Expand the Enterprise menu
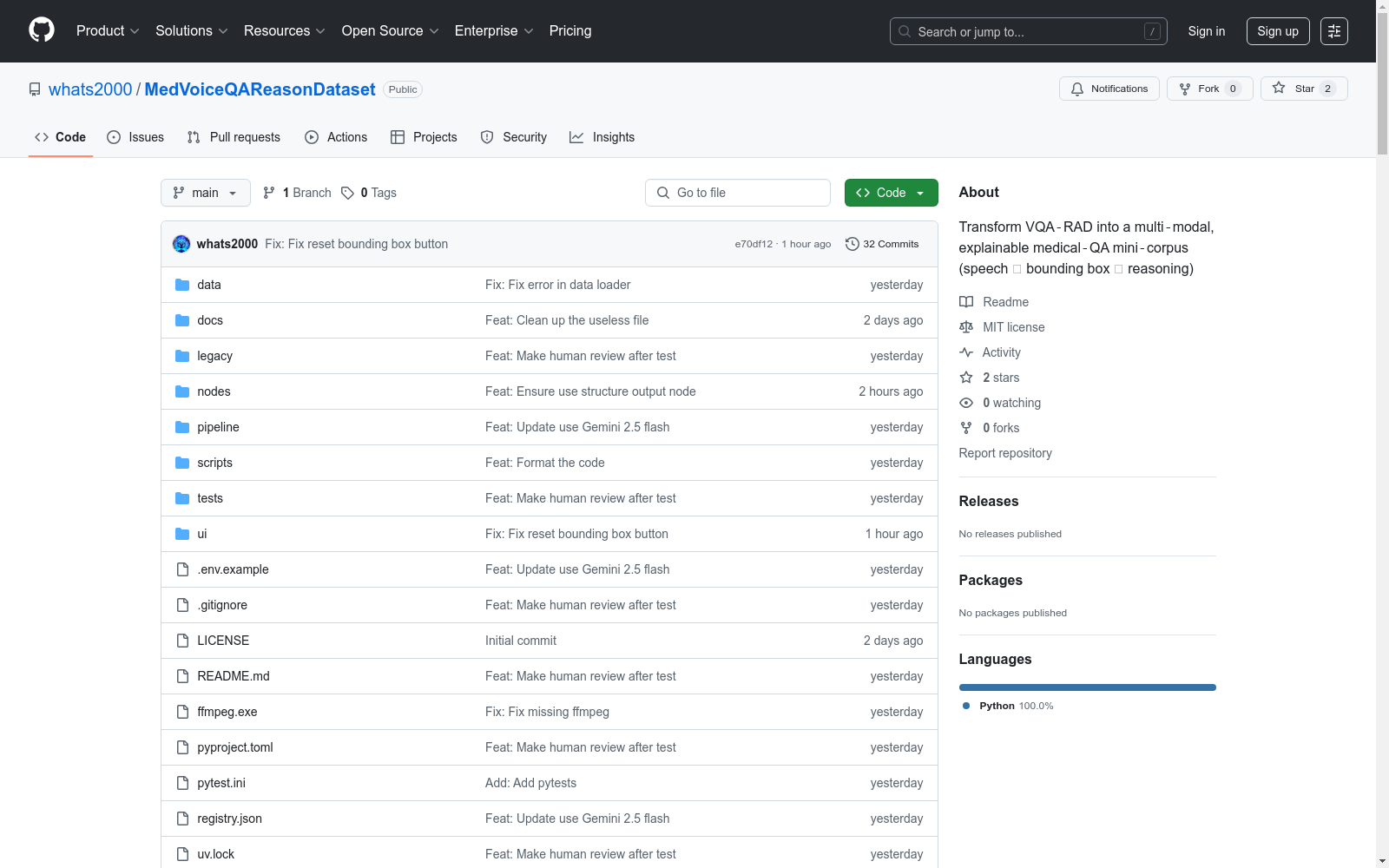Screen dimensions: 1389x868 click(x=494, y=31)
